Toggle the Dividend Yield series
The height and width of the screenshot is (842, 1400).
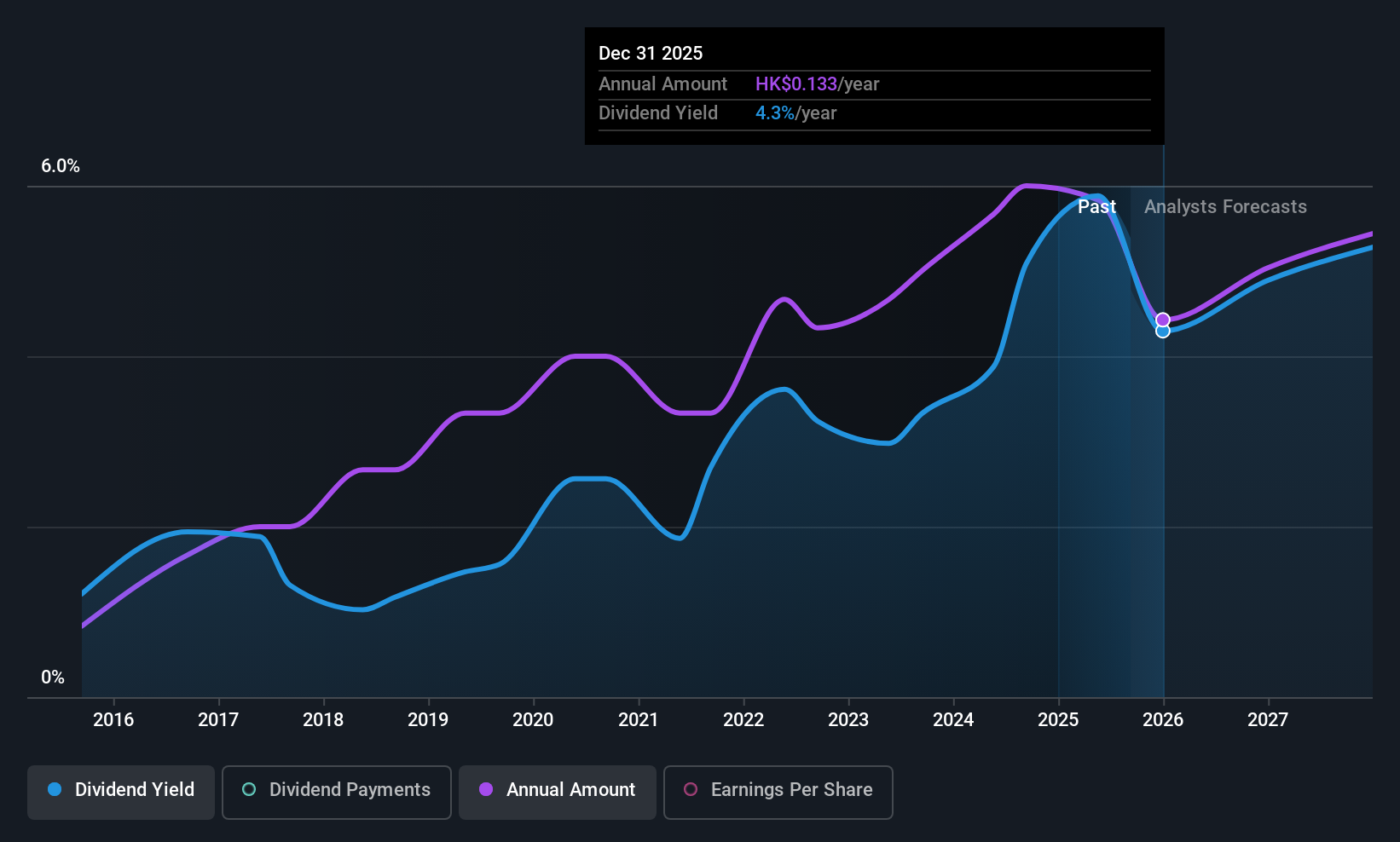(121, 793)
